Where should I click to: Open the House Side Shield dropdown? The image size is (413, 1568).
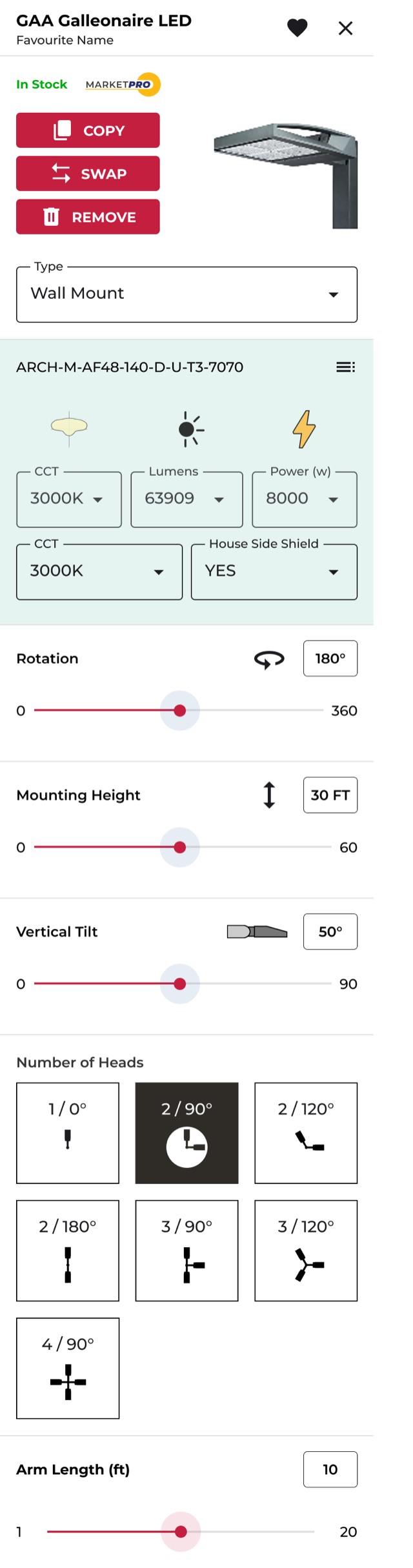point(274,571)
